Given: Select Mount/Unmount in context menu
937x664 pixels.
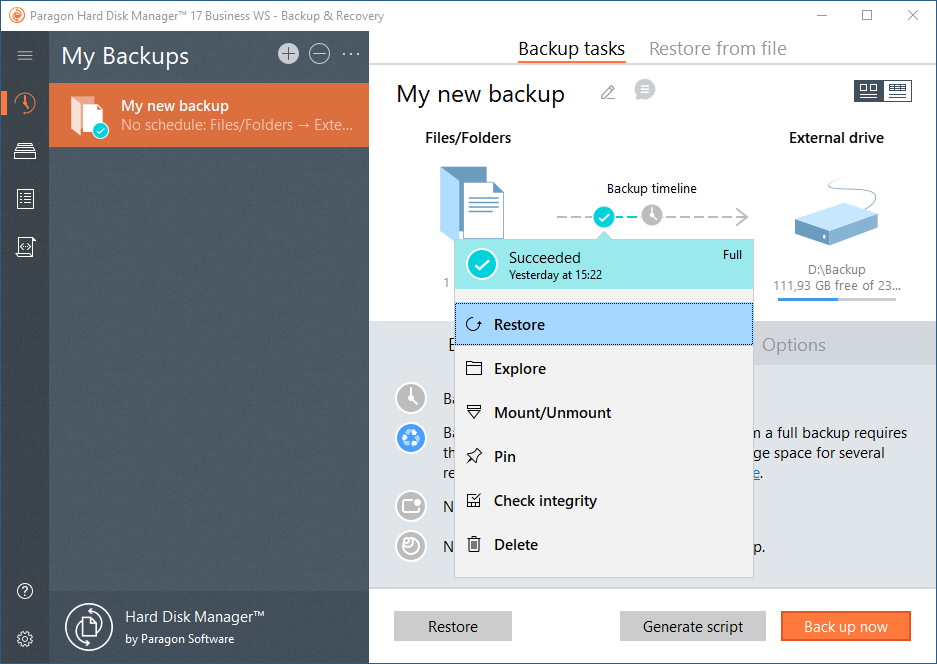Looking at the screenshot, I should tap(604, 412).
